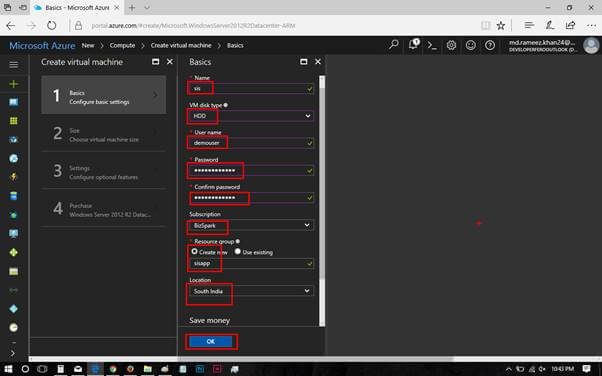Click the Edge share icon

coord(571,25)
